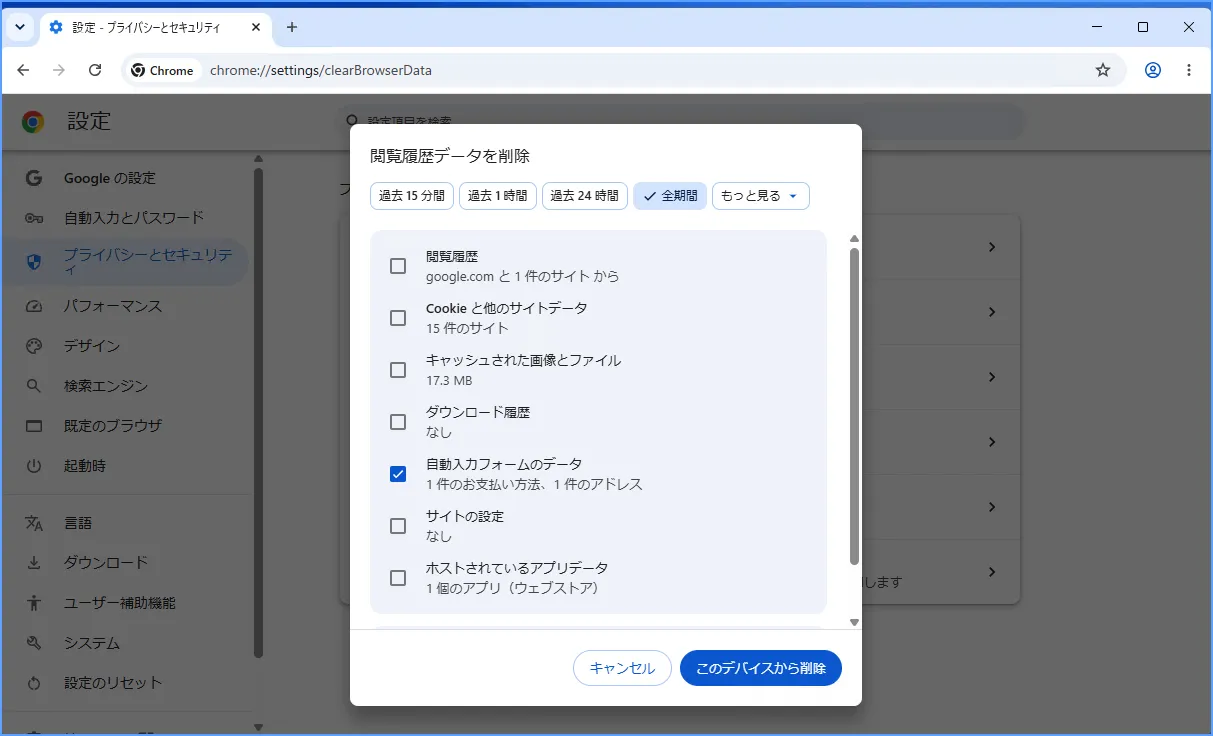Click the browser window icon for 既定のブラウザ
Image resolution: width=1213 pixels, height=736 pixels.
[34, 426]
